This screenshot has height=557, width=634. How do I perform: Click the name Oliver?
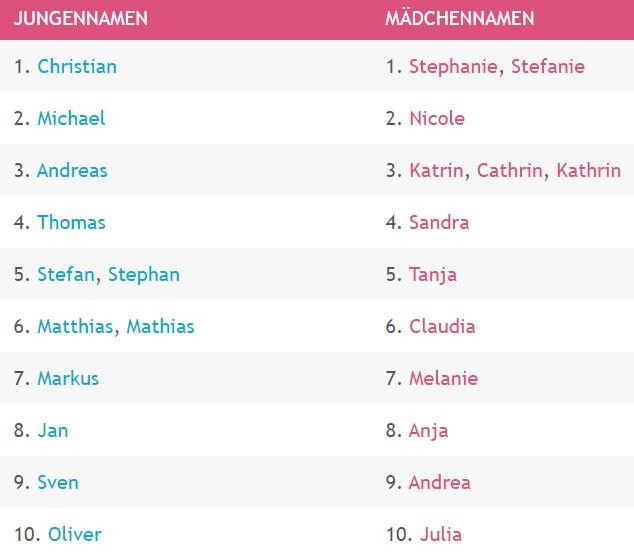pos(75,535)
